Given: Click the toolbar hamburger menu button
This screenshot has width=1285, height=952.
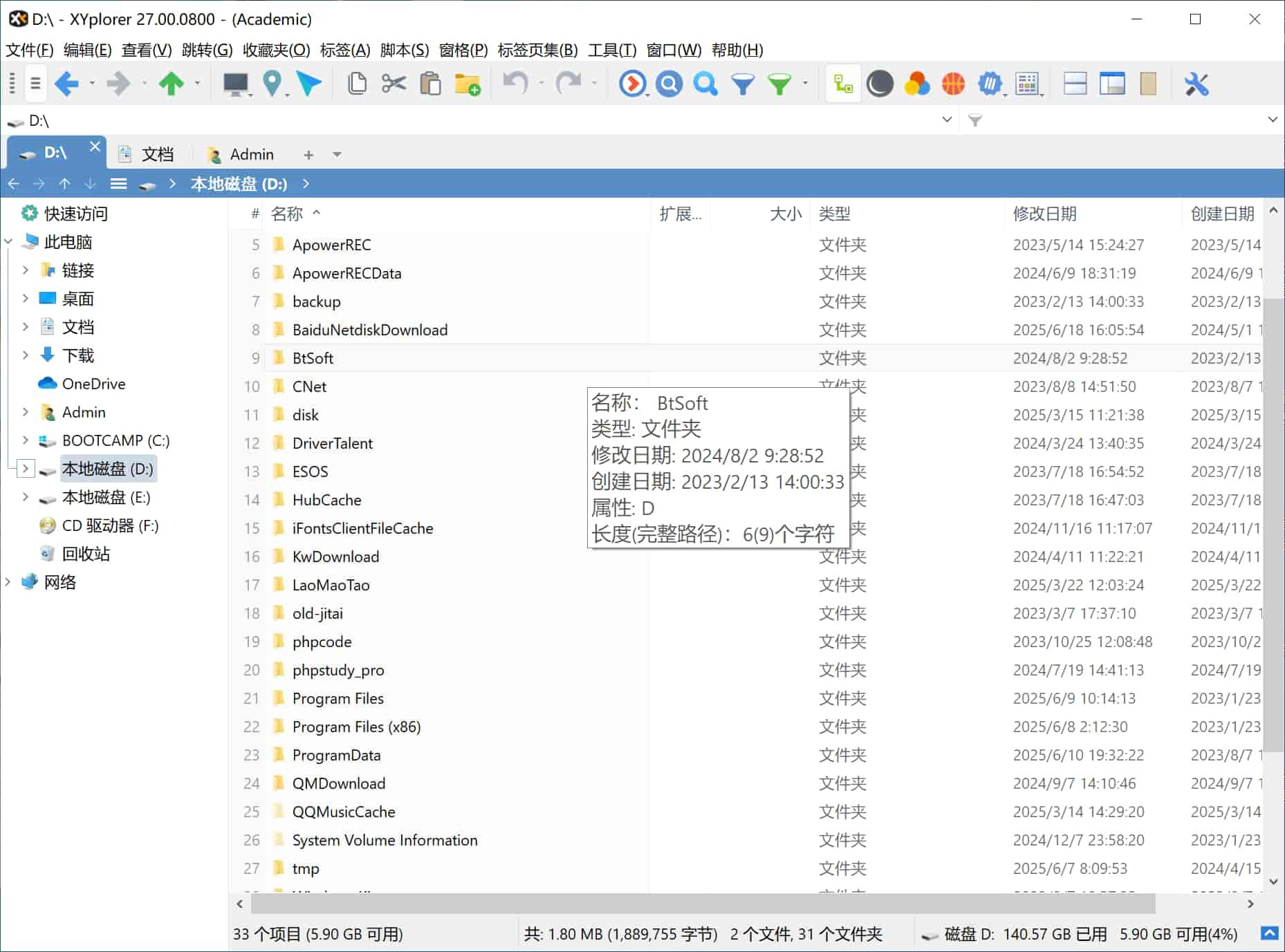Looking at the screenshot, I should pos(35,84).
